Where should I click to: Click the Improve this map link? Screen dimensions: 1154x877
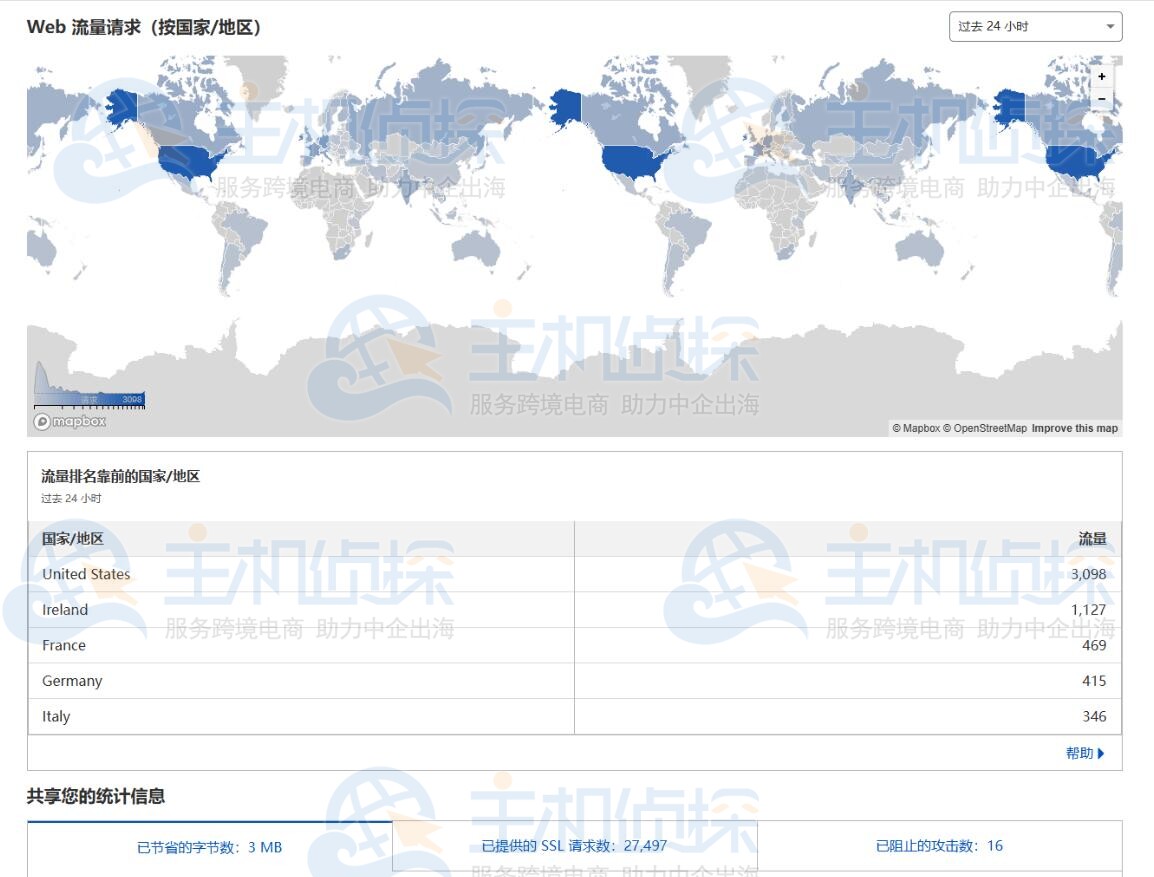pos(1075,428)
